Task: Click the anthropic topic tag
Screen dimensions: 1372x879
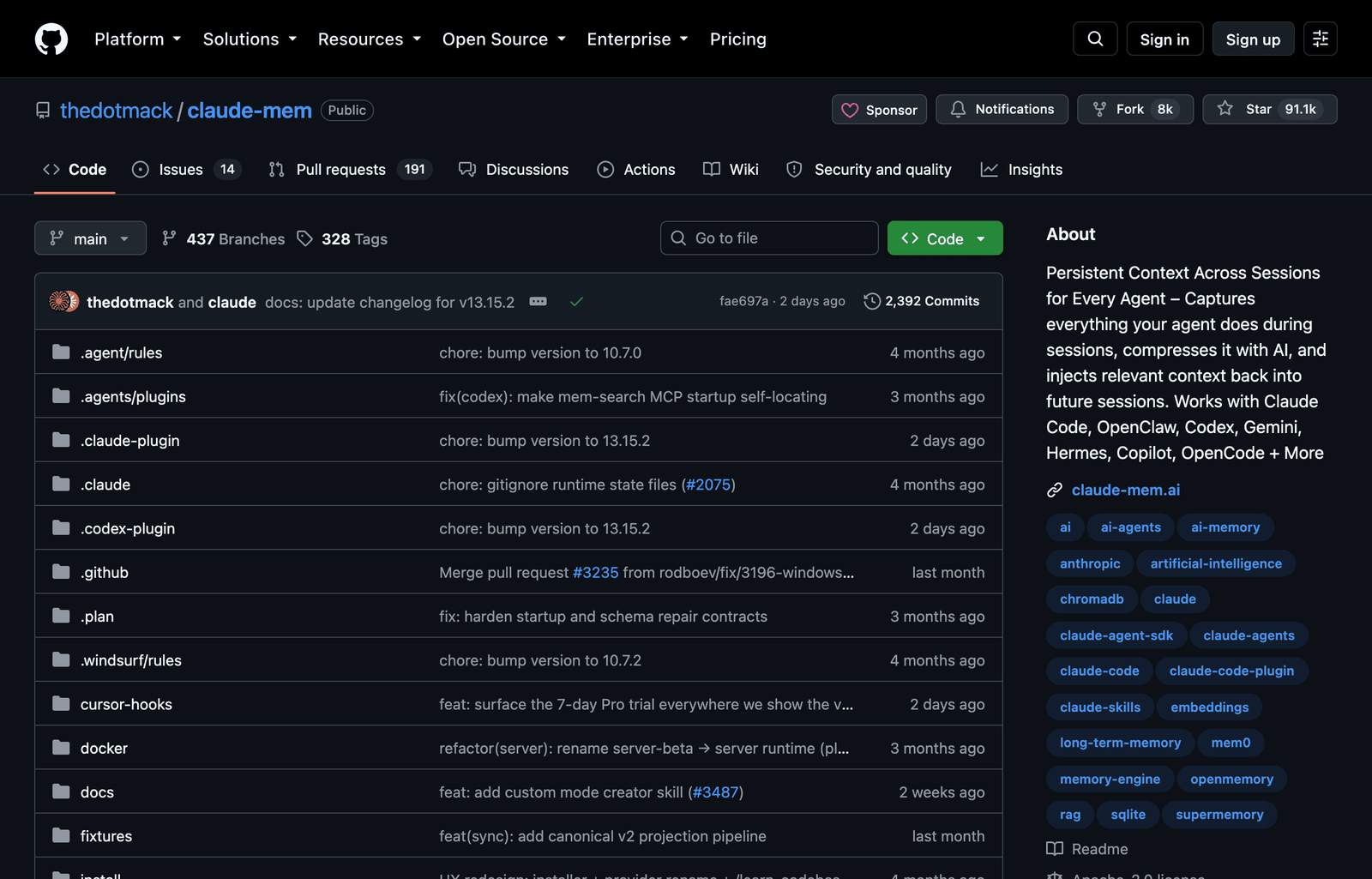Action: pos(1090,563)
